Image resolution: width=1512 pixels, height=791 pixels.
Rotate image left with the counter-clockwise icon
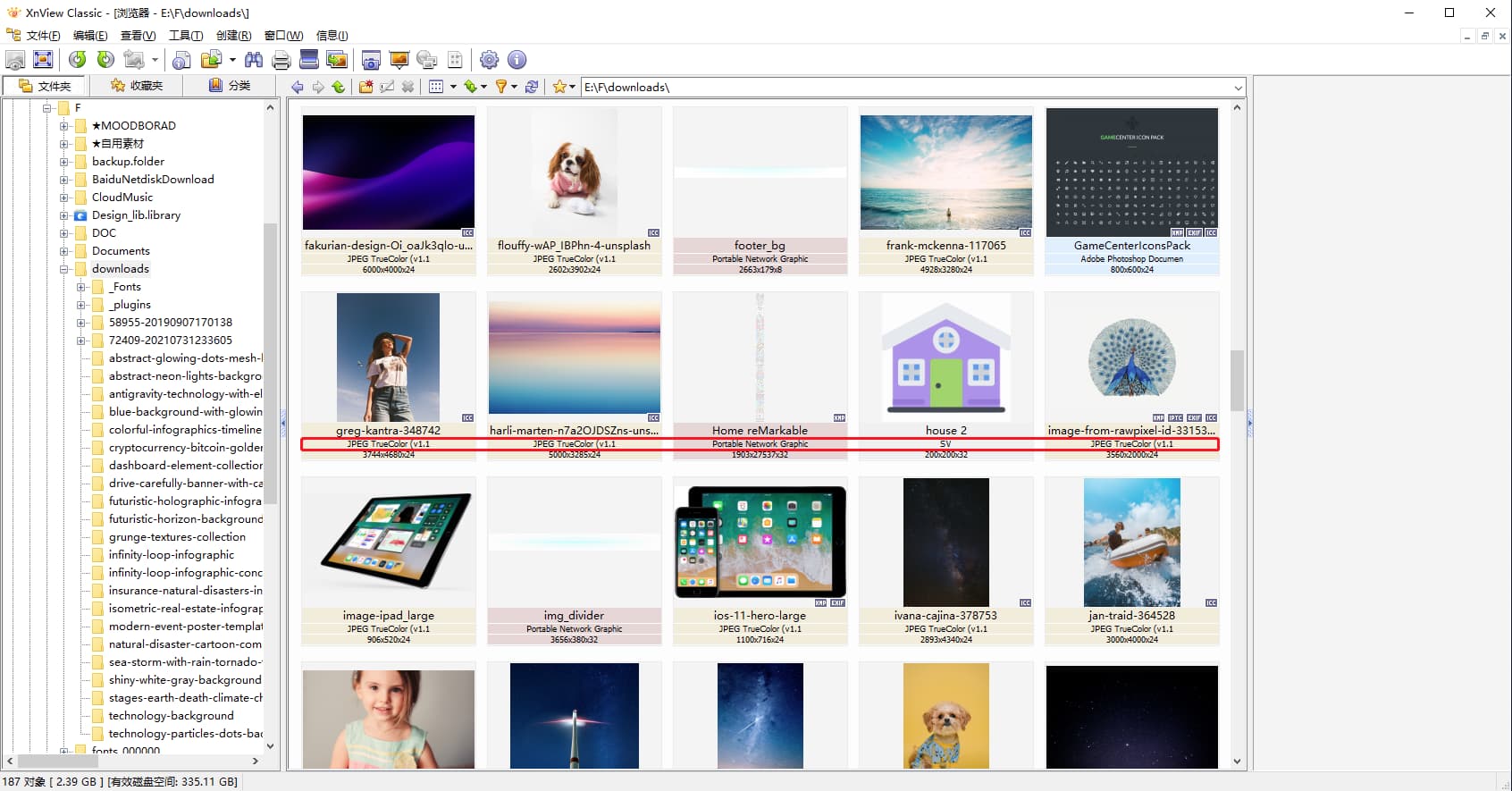78,60
